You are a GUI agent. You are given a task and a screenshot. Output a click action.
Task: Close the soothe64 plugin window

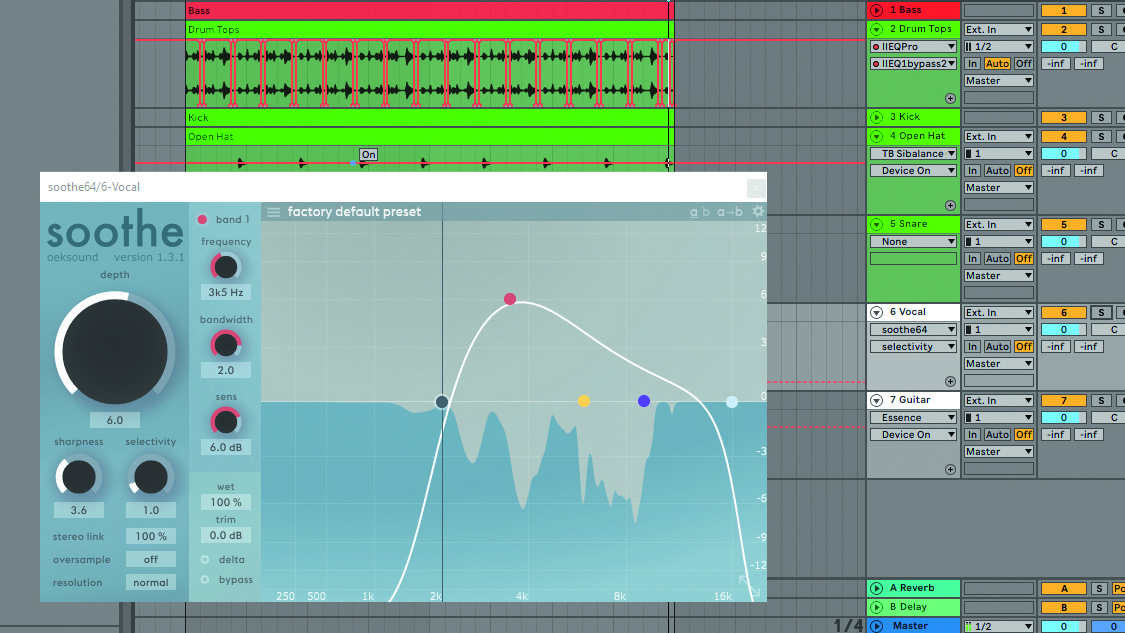[x=756, y=188]
